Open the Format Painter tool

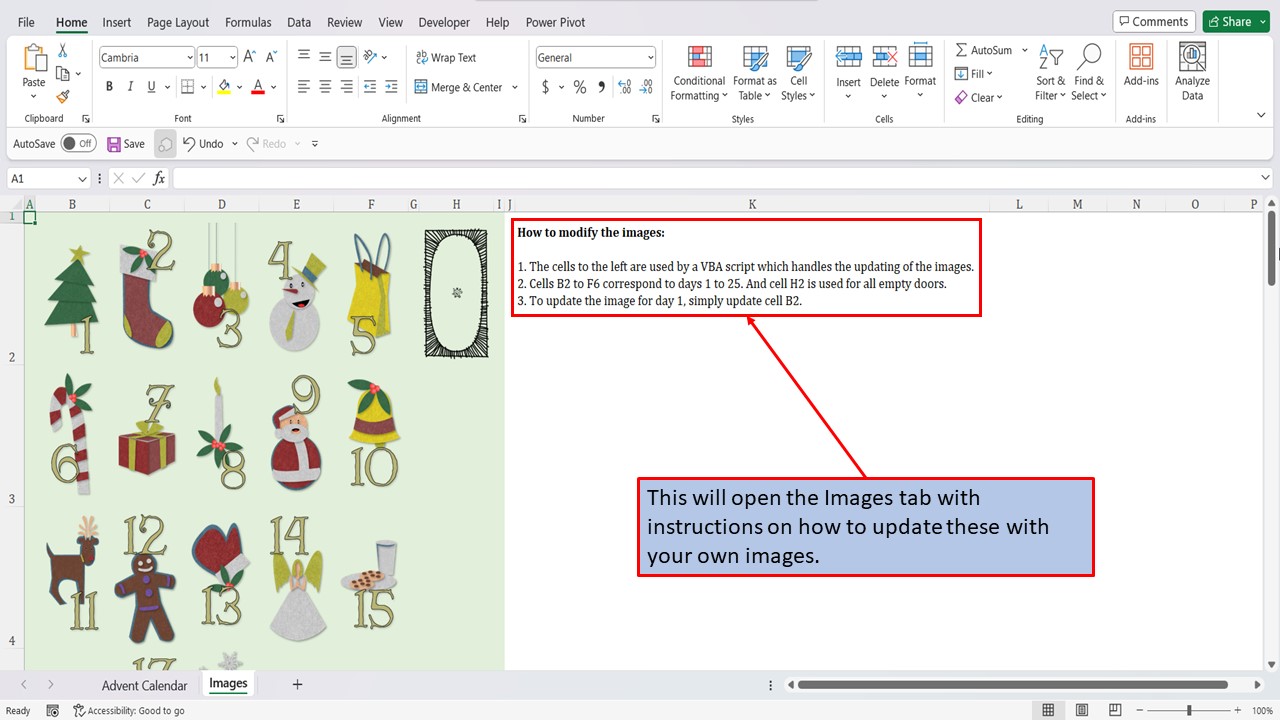(60, 95)
